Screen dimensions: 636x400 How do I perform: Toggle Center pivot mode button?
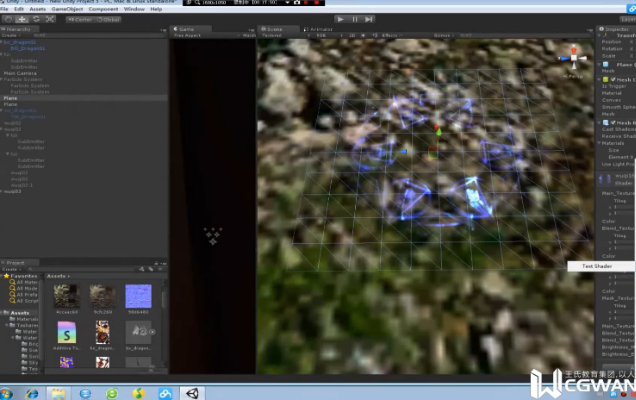[80, 19]
